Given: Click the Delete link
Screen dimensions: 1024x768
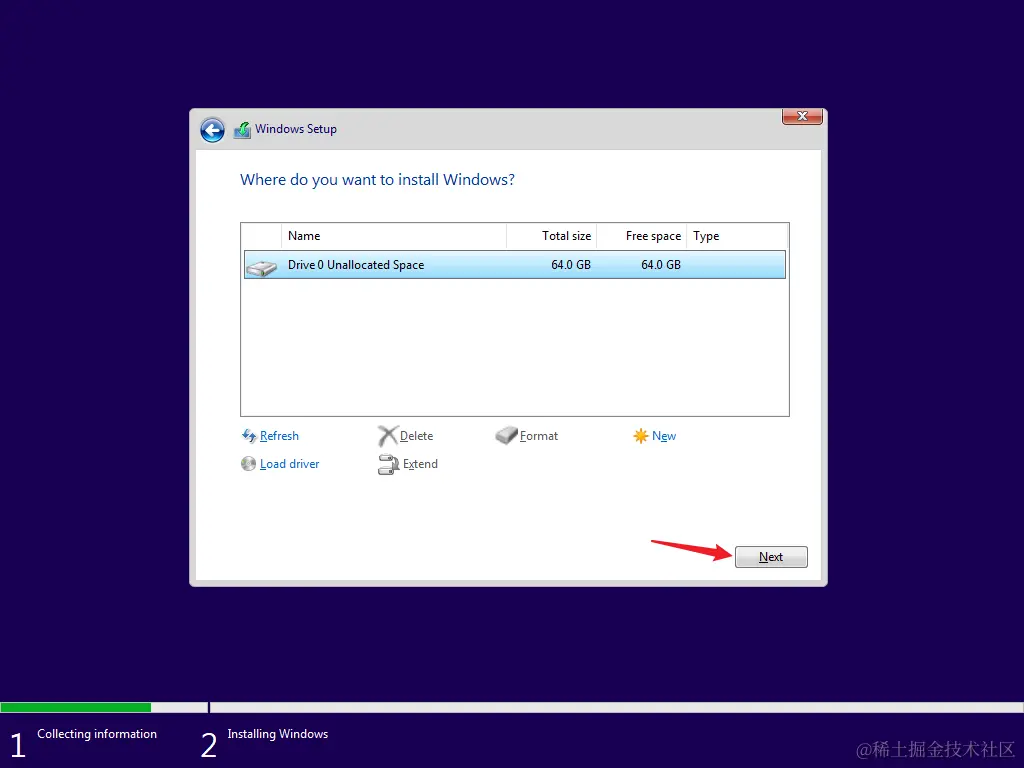Looking at the screenshot, I should click(416, 436).
